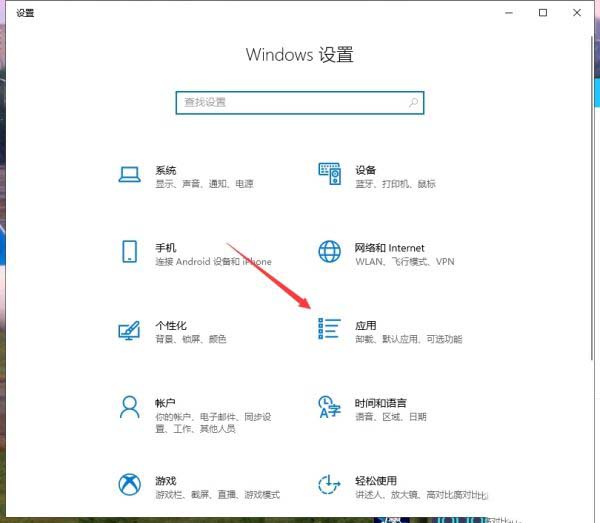This screenshot has width=600, height=523.
Task: Click the 时间和语言 clock icon
Action: click(x=329, y=407)
